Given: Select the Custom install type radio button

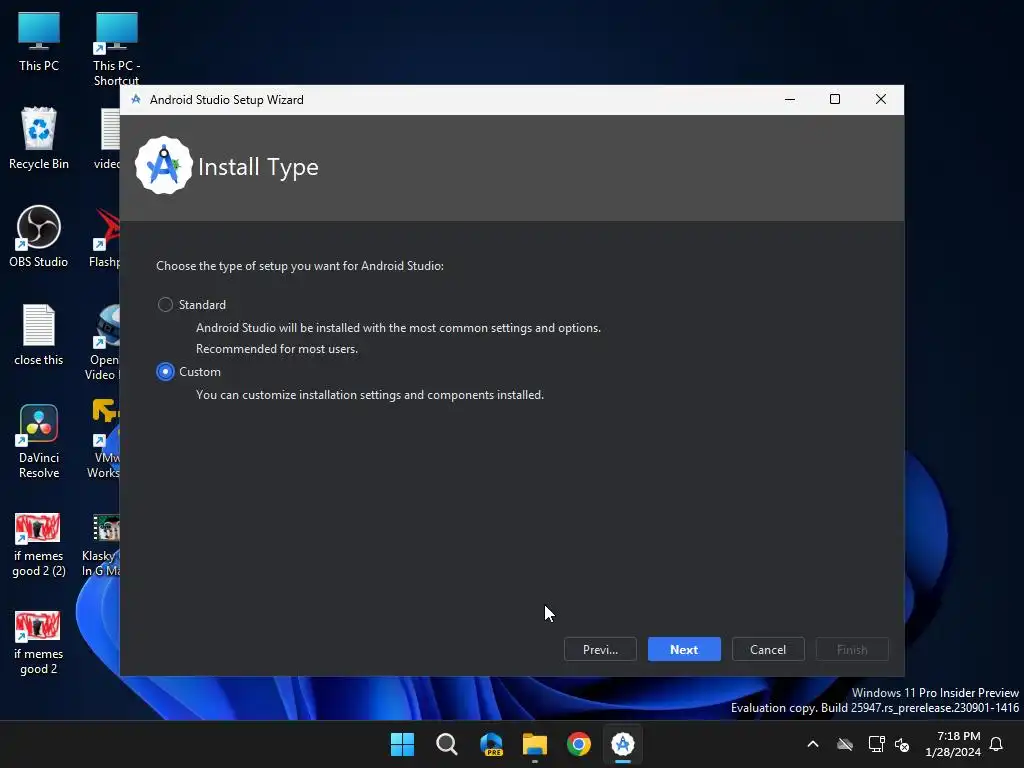Looking at the screenshot, I should coord(165,372).
